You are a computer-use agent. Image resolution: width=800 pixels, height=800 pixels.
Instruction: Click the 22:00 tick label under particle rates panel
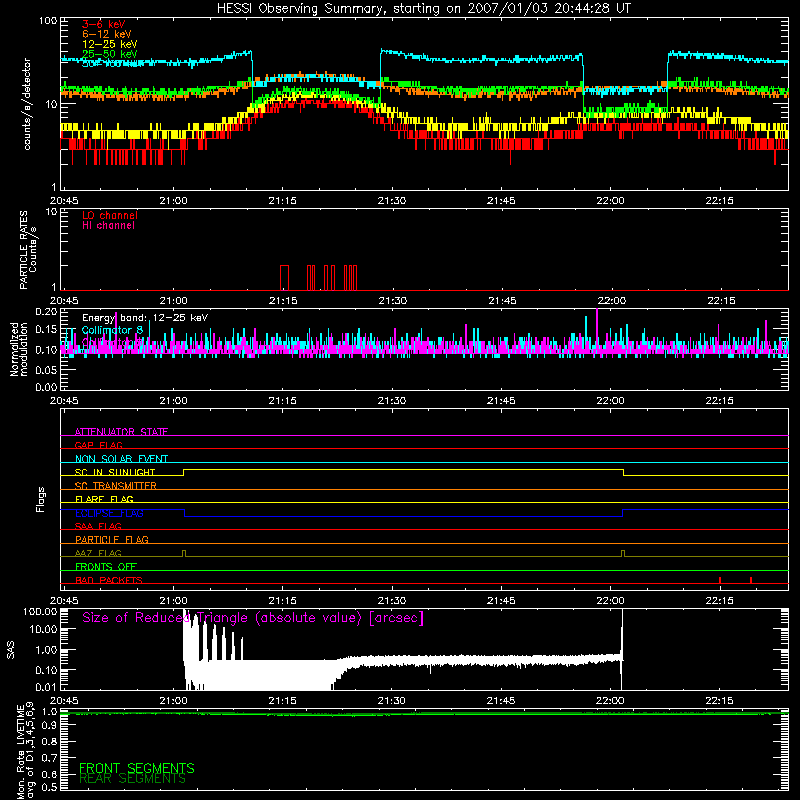click(x=611, y=301)
